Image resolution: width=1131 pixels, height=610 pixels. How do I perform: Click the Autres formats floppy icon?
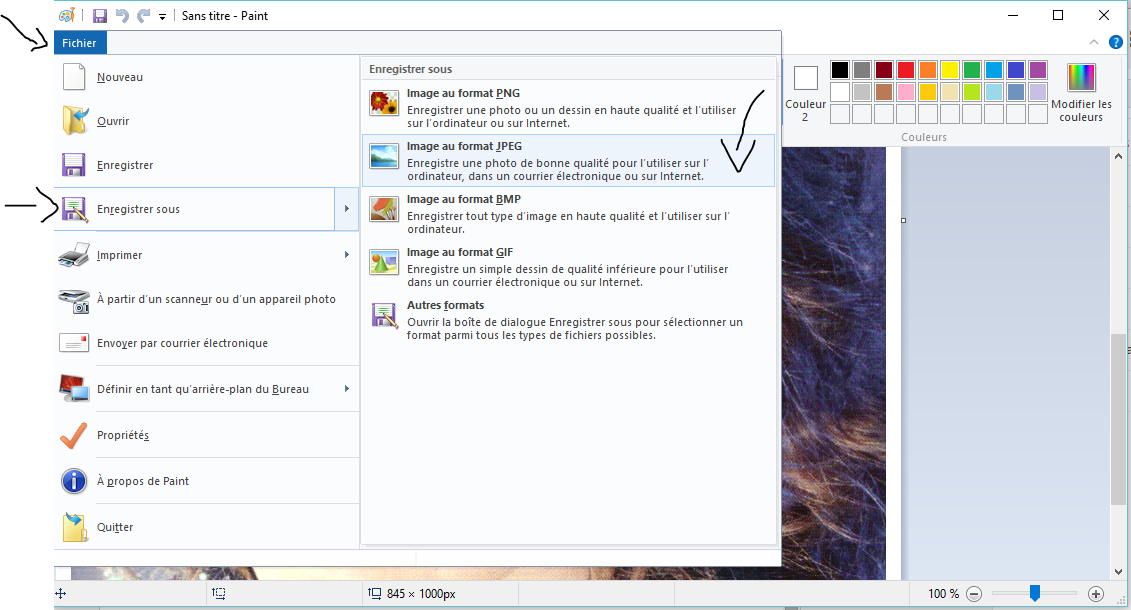(x=384, y=315)
